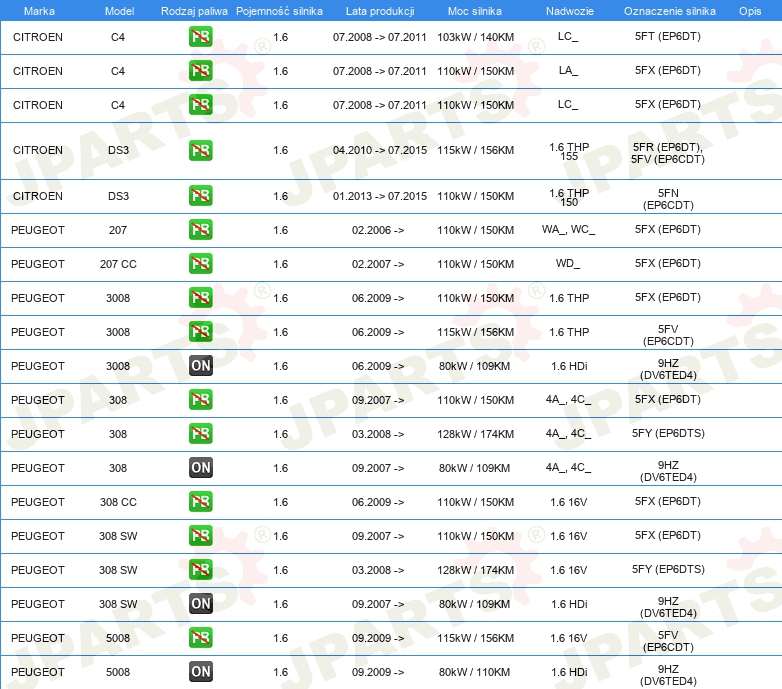The image size is (782, 689).
Task: Click the petrol icon in Peugeot 308 150KM row
Action: click(x=200, y=399)
